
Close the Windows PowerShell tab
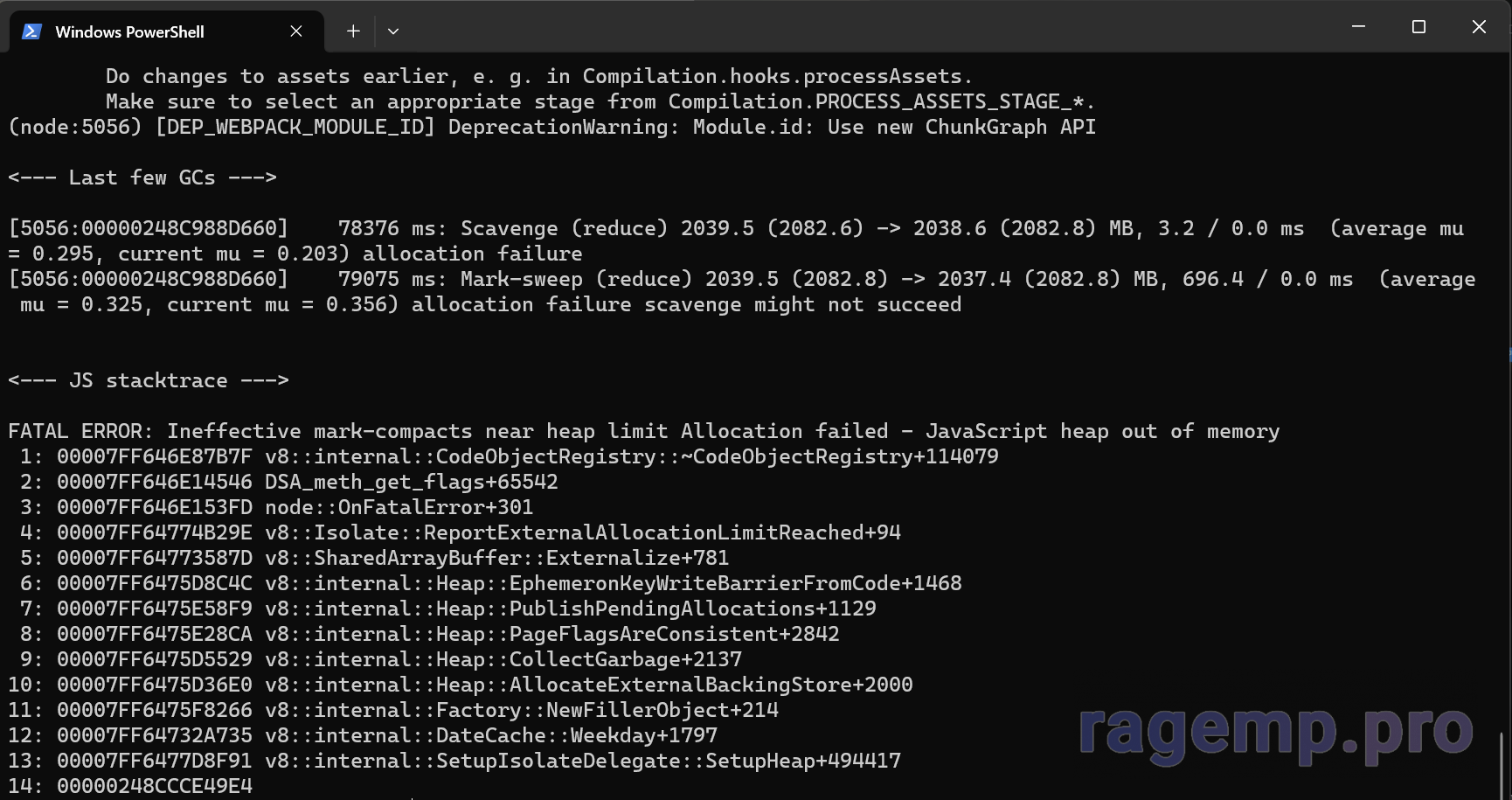pos(296,31)
